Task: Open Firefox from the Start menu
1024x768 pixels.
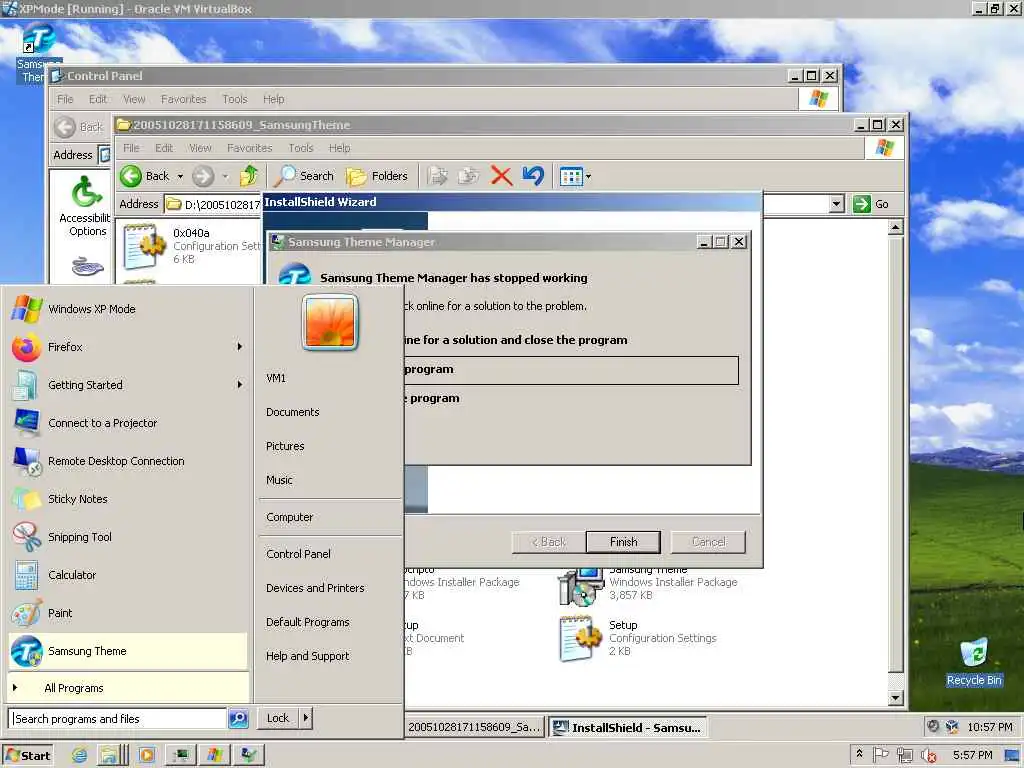Action: 127,347
